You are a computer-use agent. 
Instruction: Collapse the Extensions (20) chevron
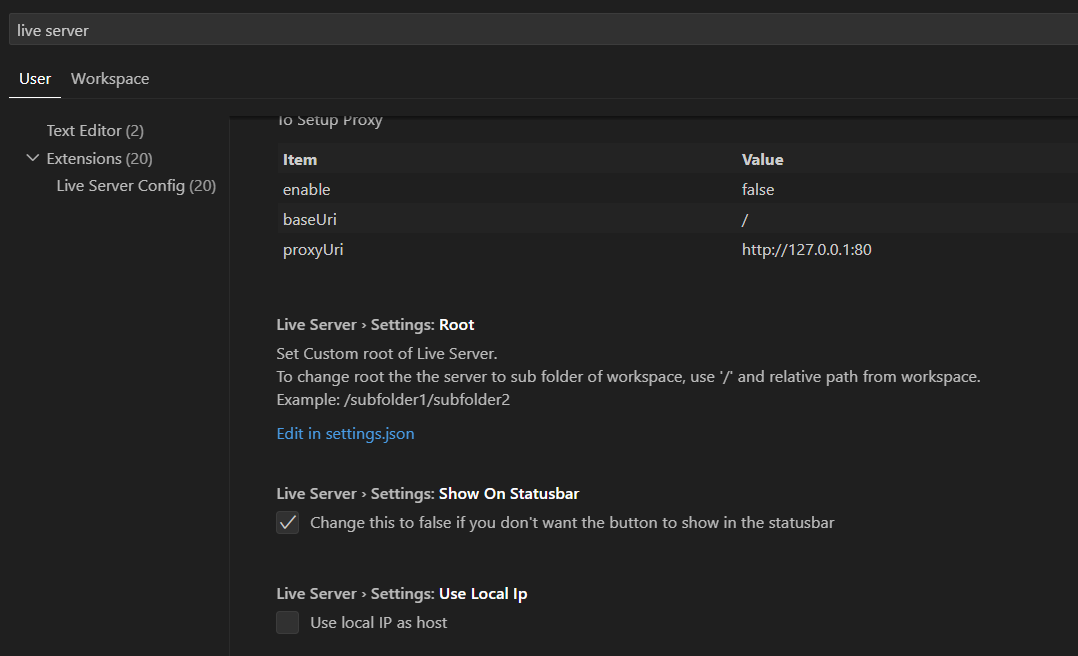(32, 158)
